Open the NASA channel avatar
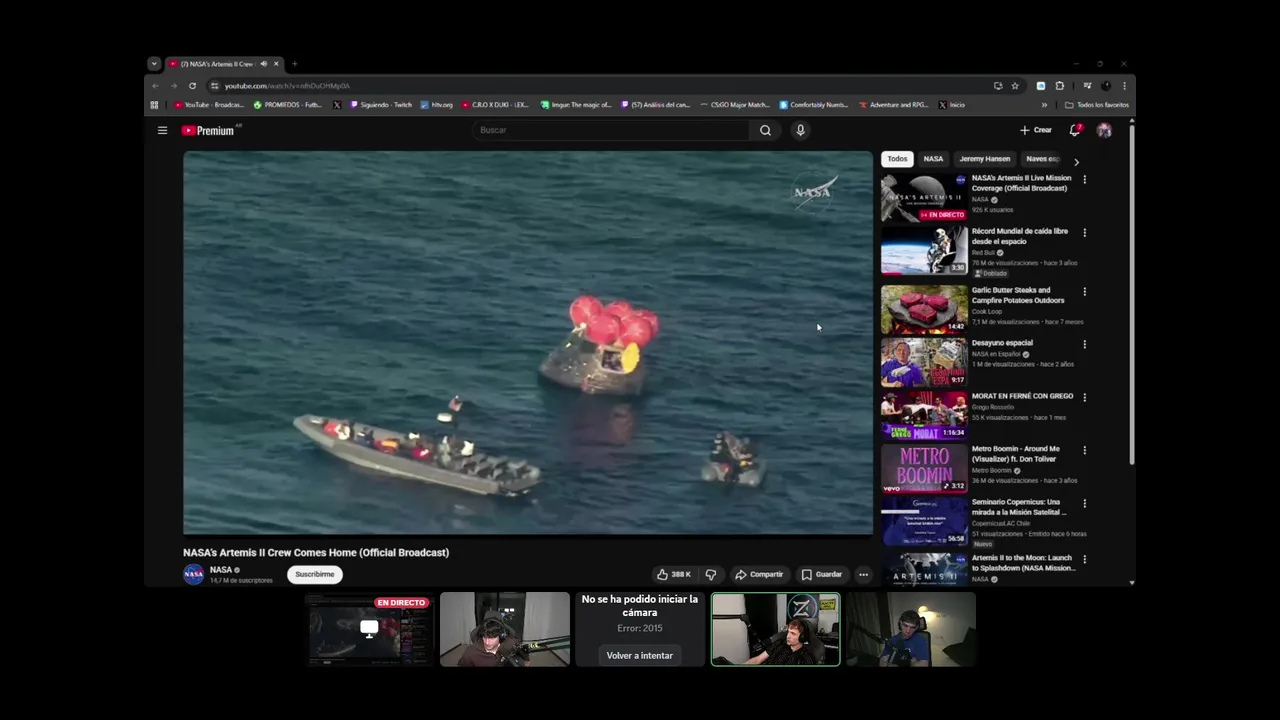 point(194,574)
